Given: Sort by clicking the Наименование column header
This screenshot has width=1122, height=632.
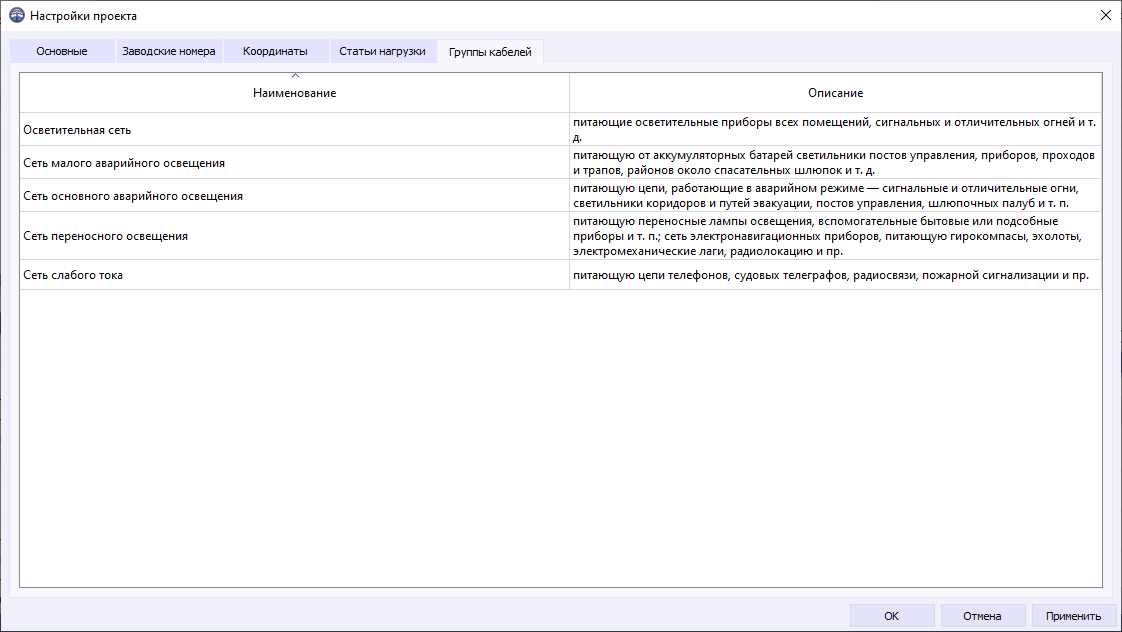Looking at the screenshot, I should [294, 92].
